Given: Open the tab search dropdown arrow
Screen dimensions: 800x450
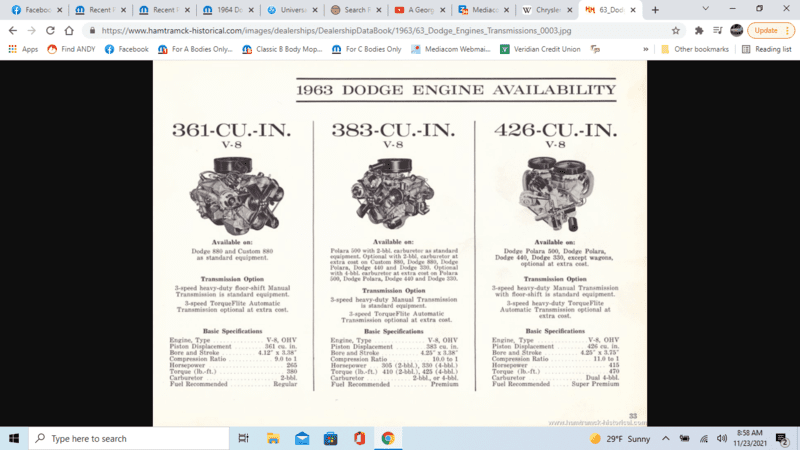Looking at the screenshot, I should (x=706, y=9).
